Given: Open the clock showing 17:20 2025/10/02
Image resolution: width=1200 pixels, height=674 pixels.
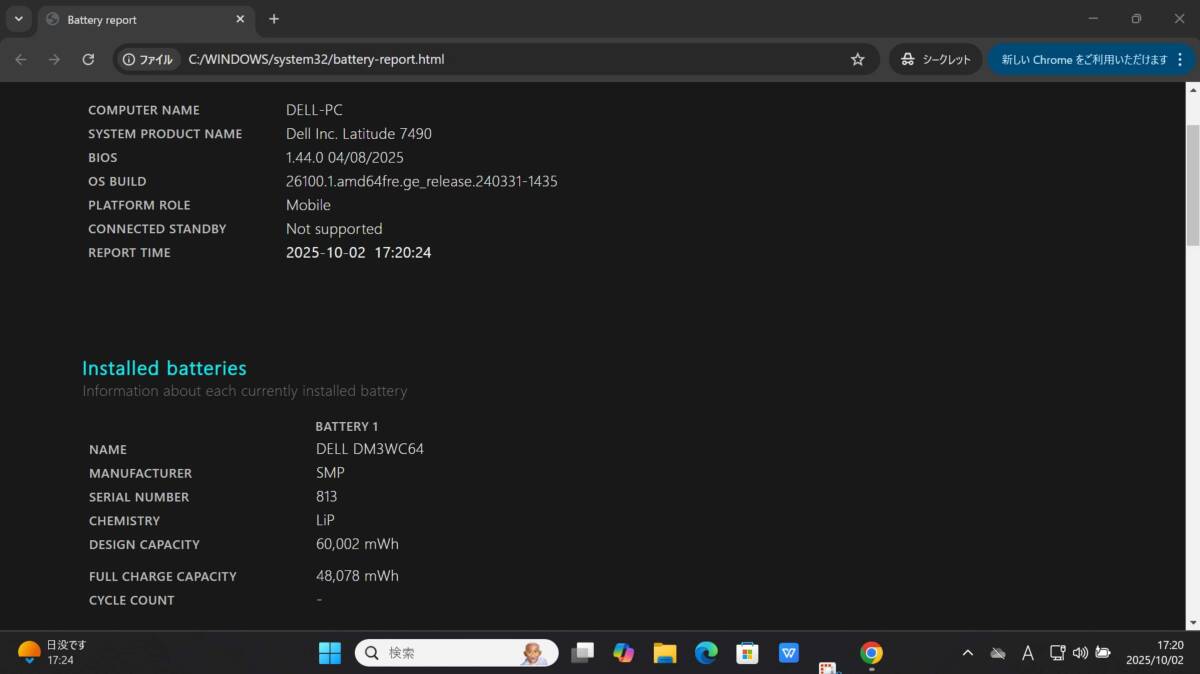Looking at the screenshot, I should [1155, 653].
